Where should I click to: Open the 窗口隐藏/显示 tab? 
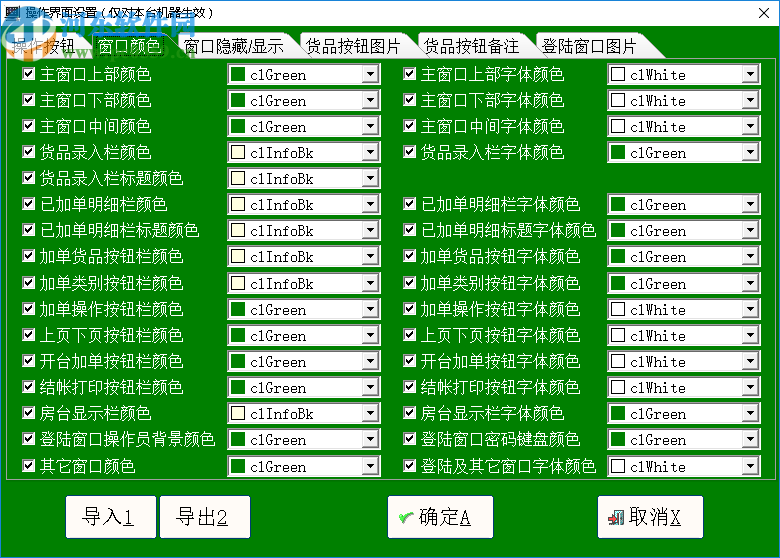[234, 46]
